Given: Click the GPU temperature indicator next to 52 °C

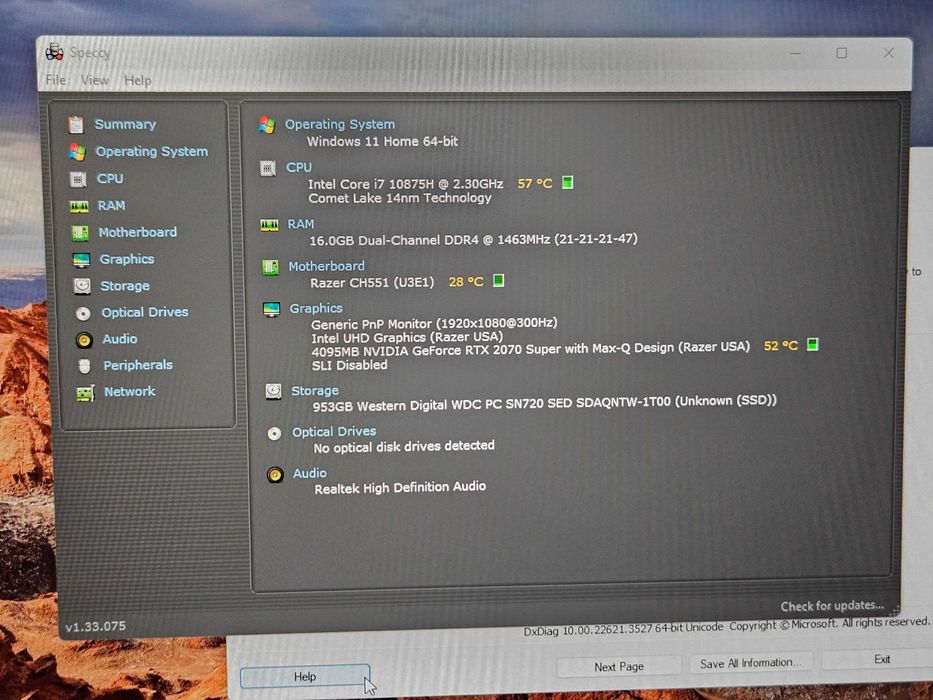Looking at the screenshot, I should pyautogui.click(x=812, y=344).
